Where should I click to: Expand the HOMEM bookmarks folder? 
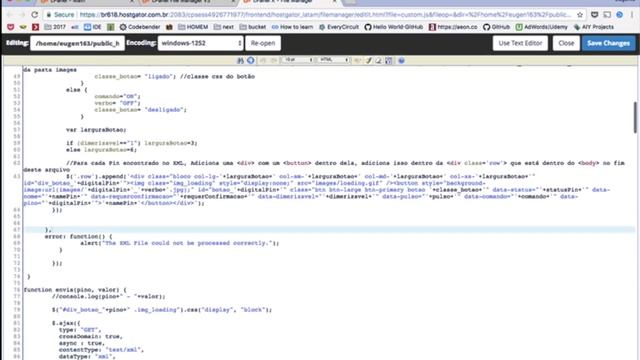[193, 27]
